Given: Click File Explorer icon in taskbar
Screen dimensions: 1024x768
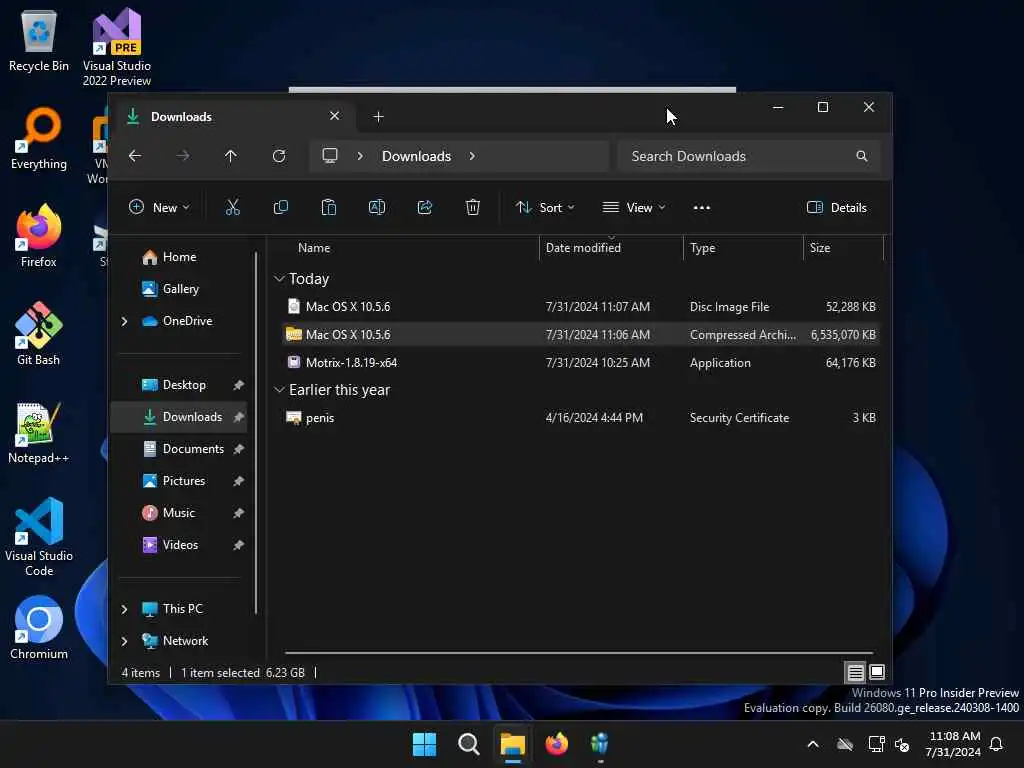Looking at the screenshot, I should click(513, 744).
